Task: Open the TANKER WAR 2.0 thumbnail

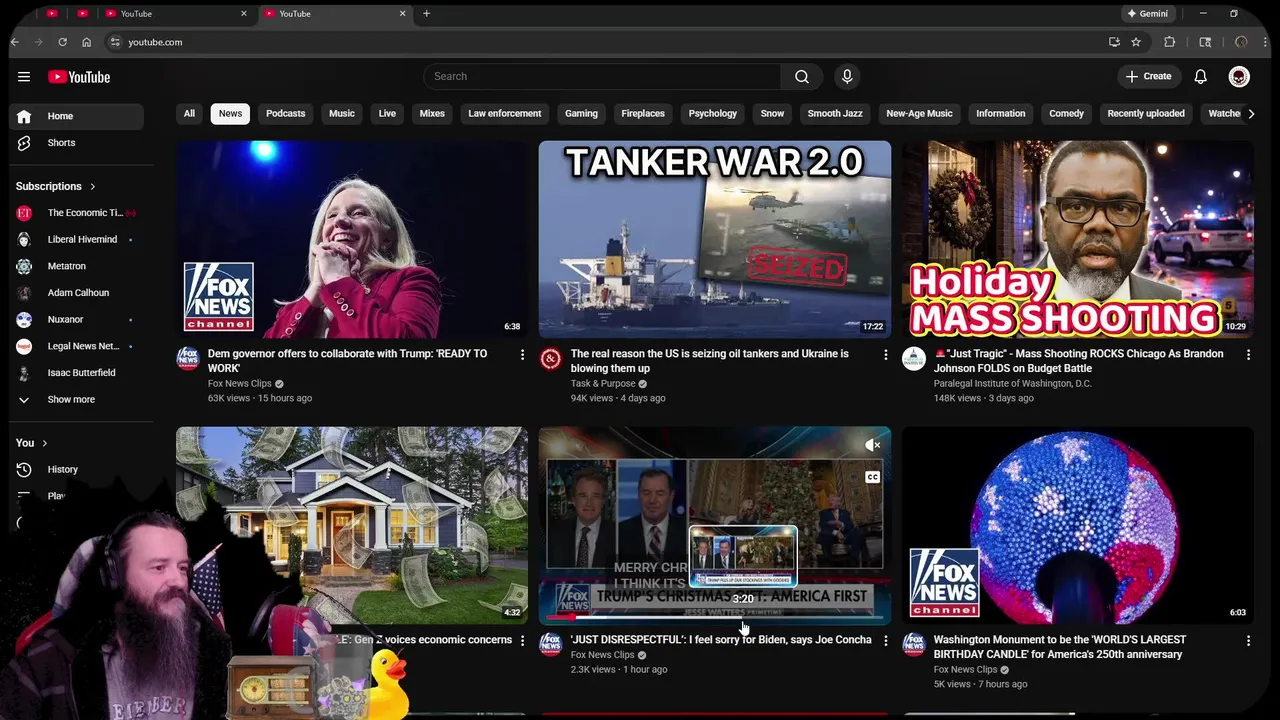Action: point(715,239)
